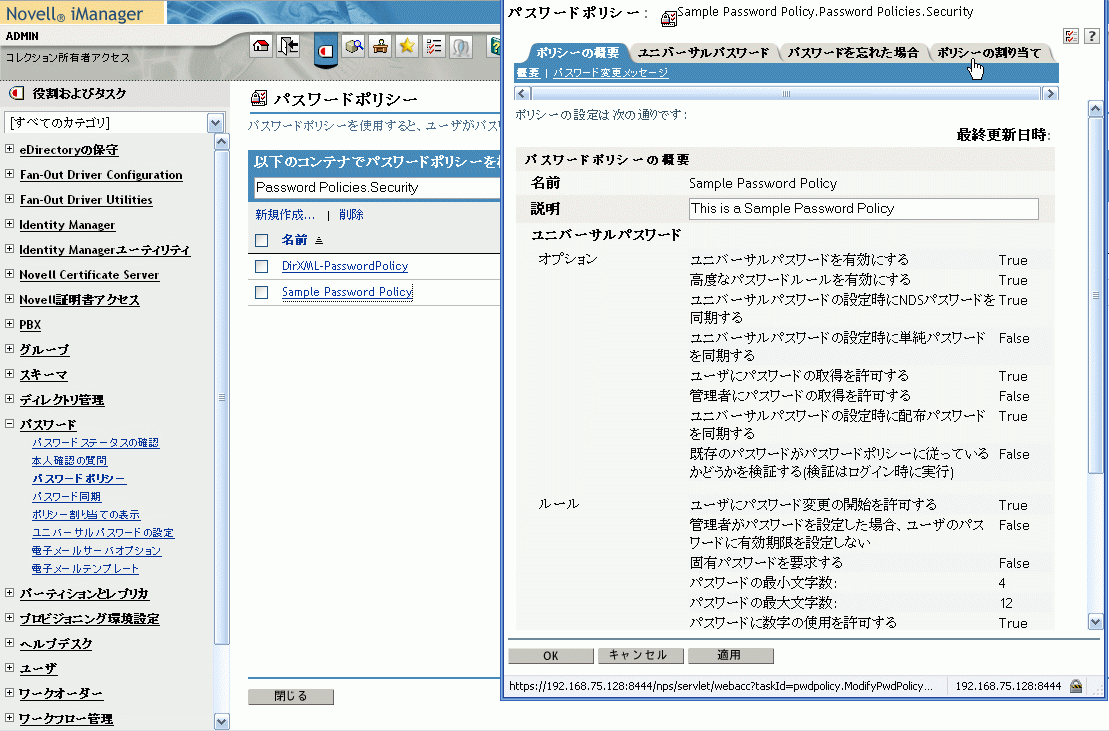Viewport: 1109px width, 731px height.
Task: Click the Roles and Tasks header icon in sidebar
Action: pyautogui.click(x=16, y=93)
